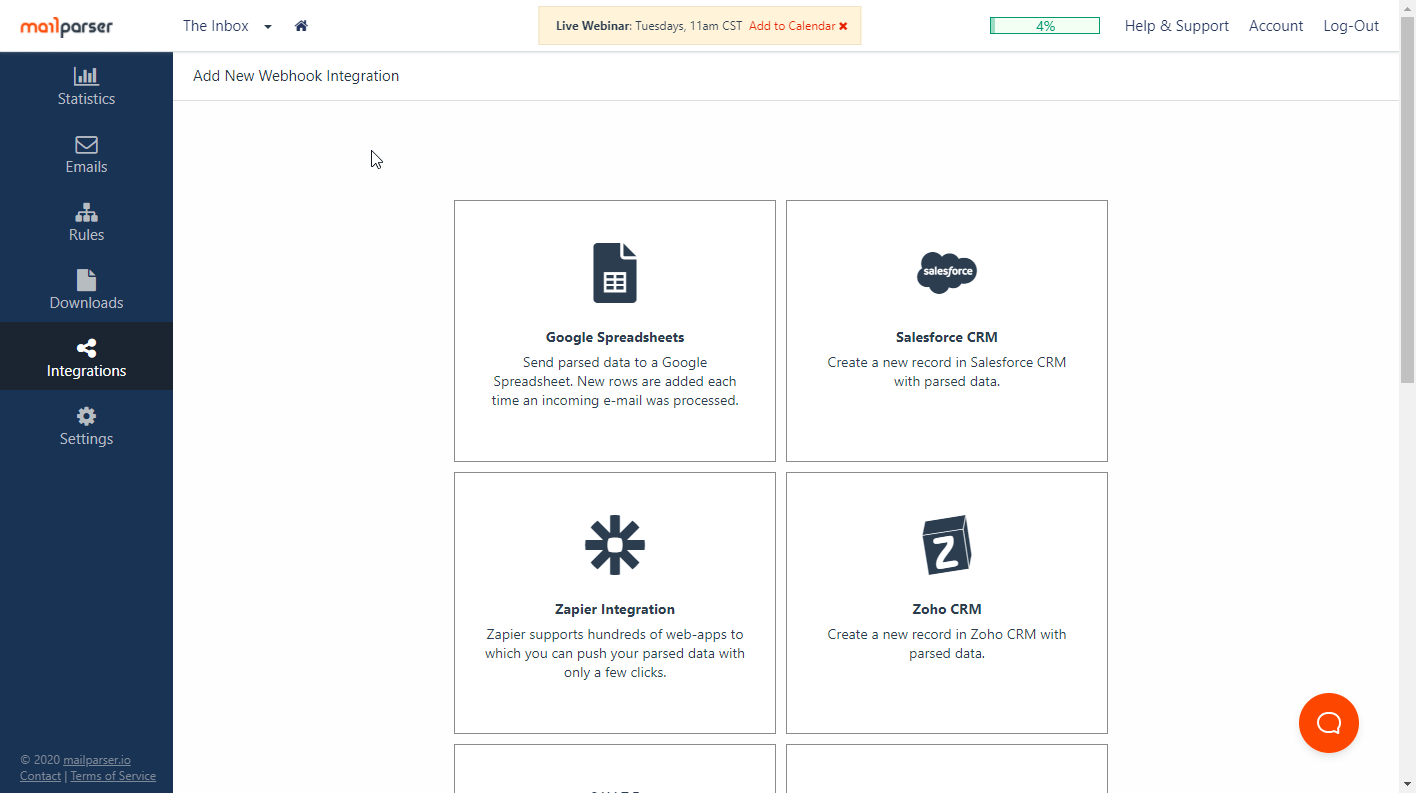
Task: Click the Live Webinar announcement text
Action: pyautogui.click(x=649, y=26)
